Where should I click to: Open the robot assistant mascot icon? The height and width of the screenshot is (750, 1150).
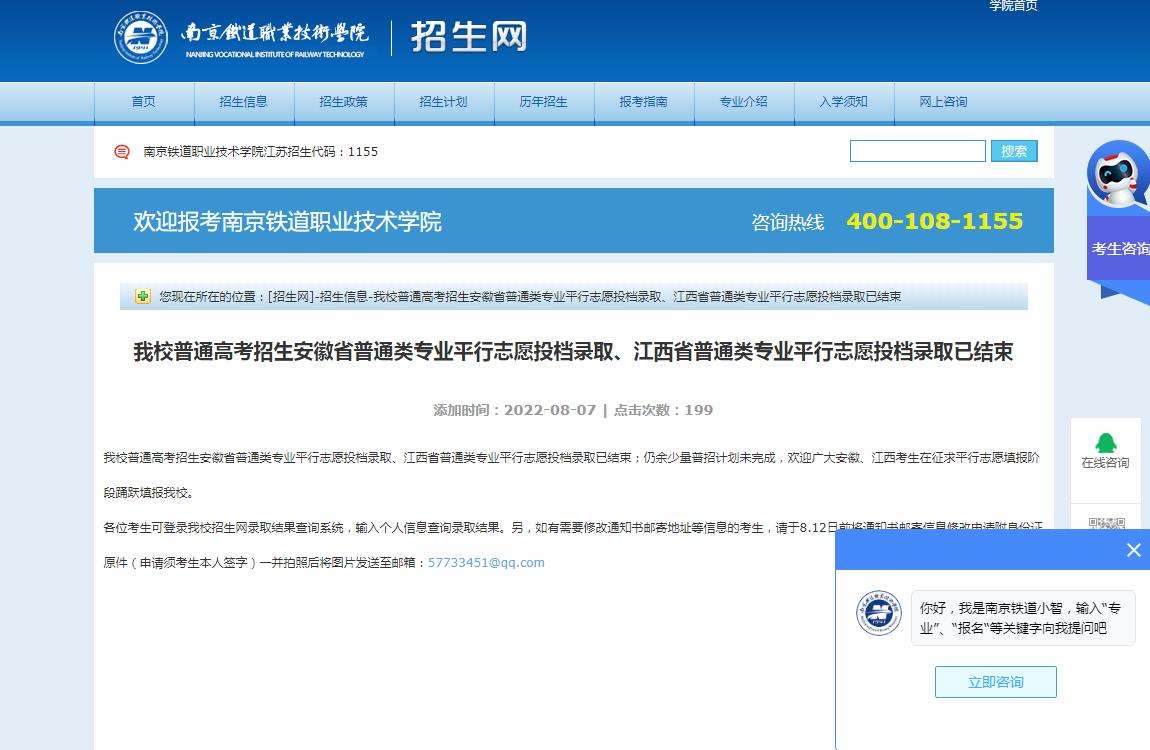click(x=1118, y=176)
